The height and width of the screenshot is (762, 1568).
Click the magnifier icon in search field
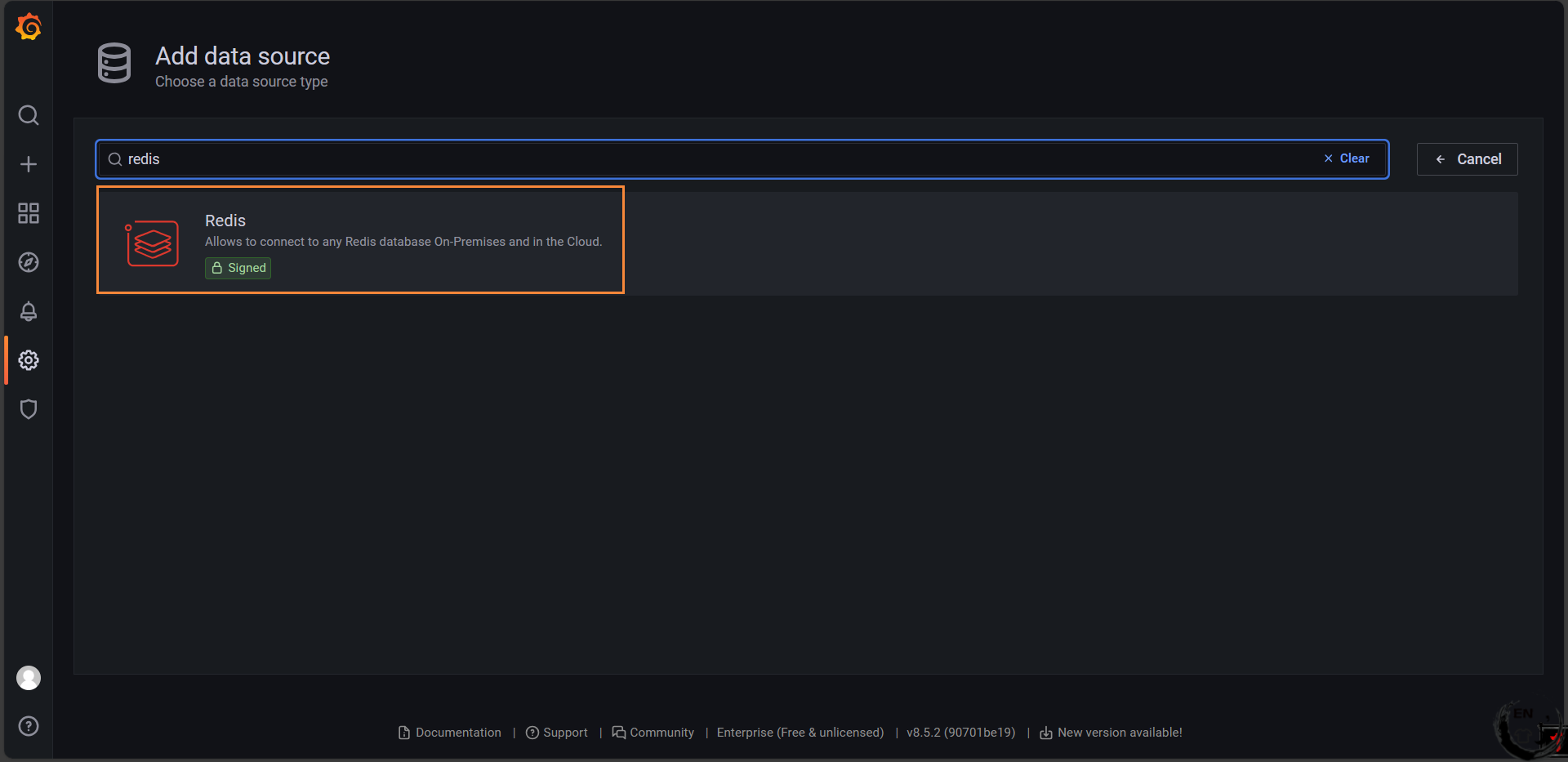[x=115, y=159]
